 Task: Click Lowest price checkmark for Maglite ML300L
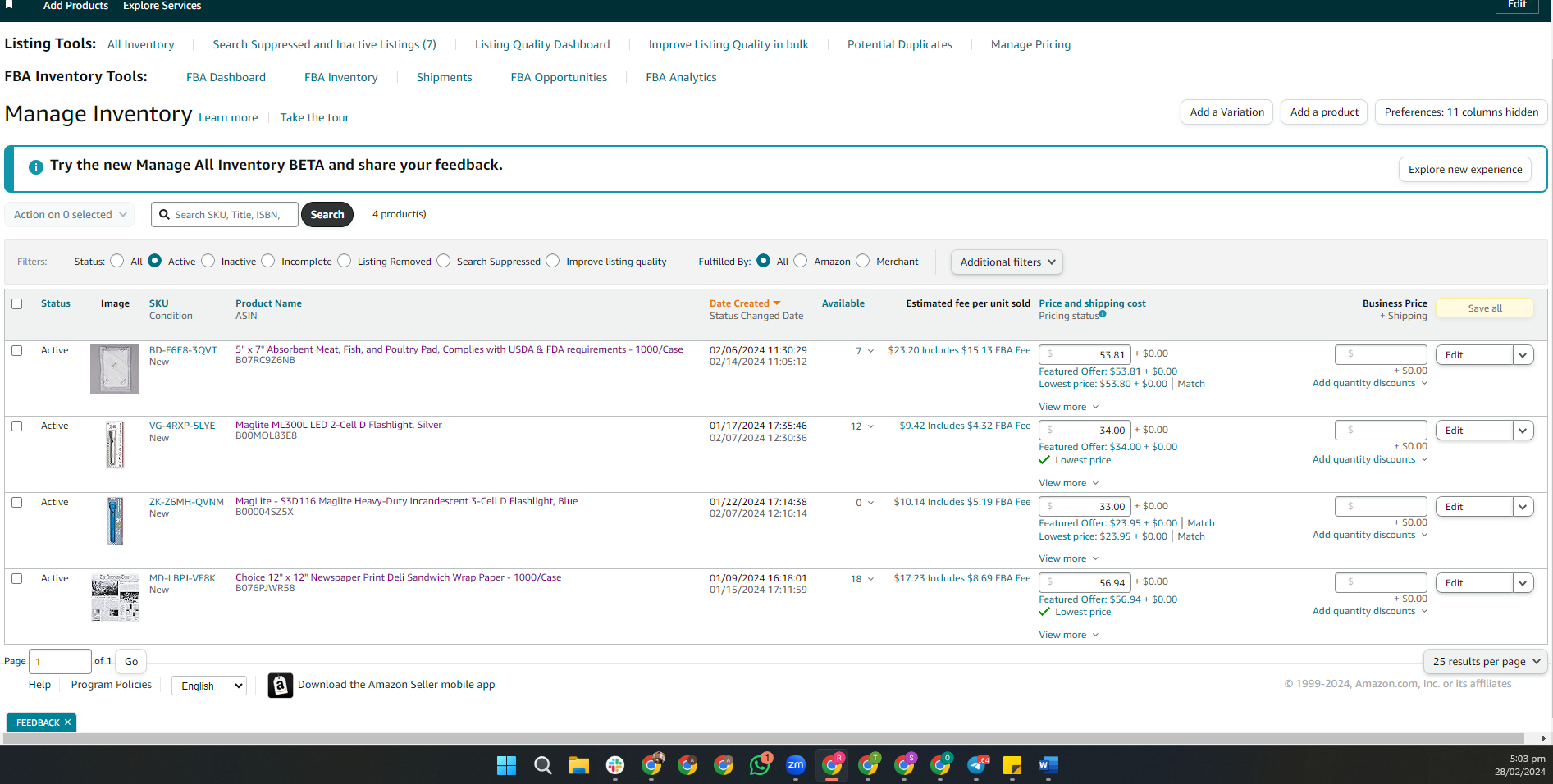click(1044, 460)
